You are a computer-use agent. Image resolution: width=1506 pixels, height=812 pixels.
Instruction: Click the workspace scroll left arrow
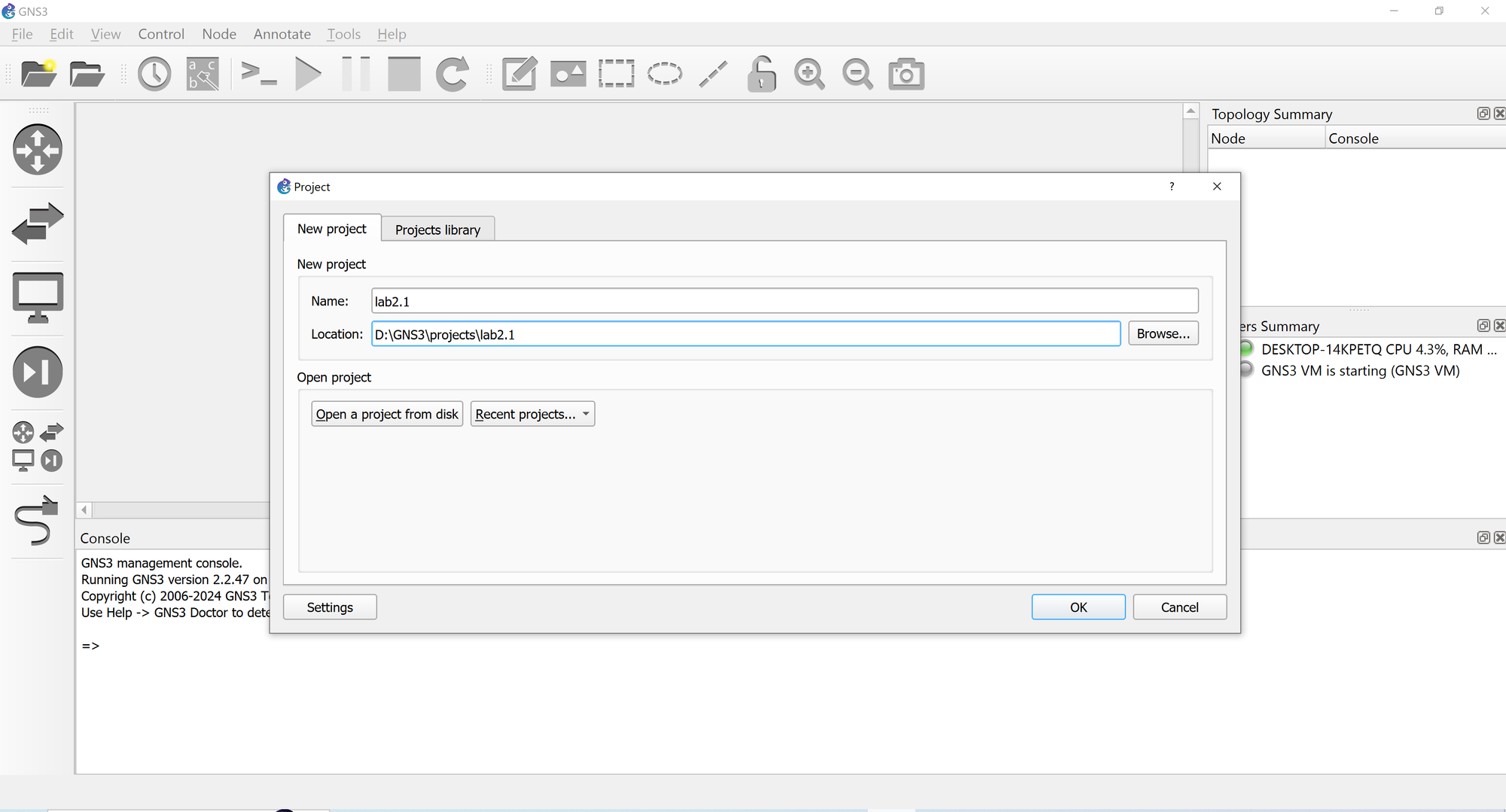click(x=84, y=510)
